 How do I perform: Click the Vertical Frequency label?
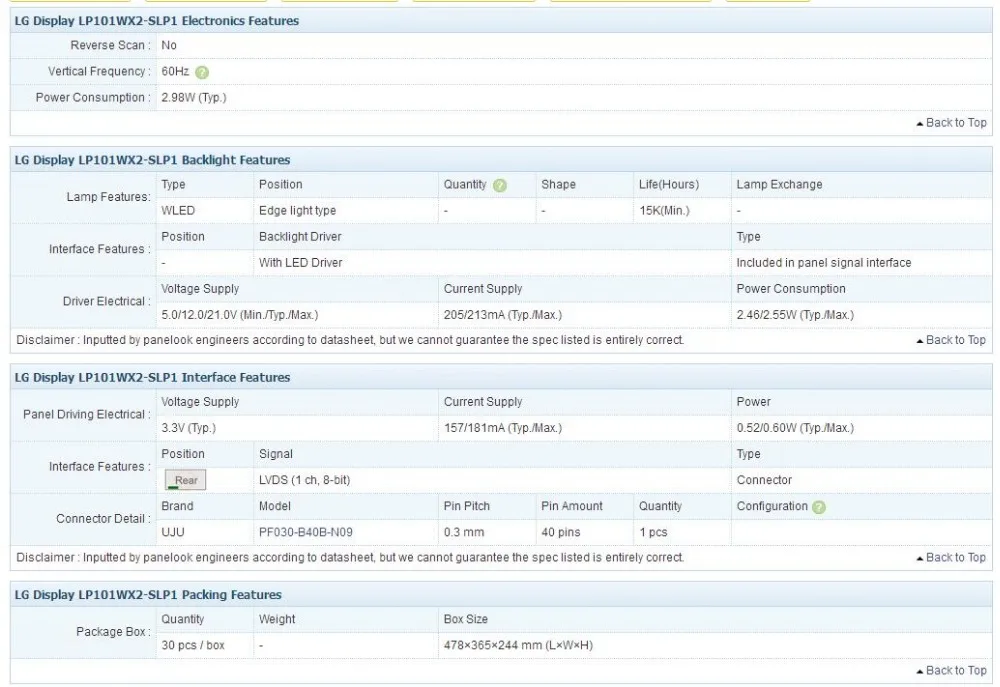click(x=99, y=71)
